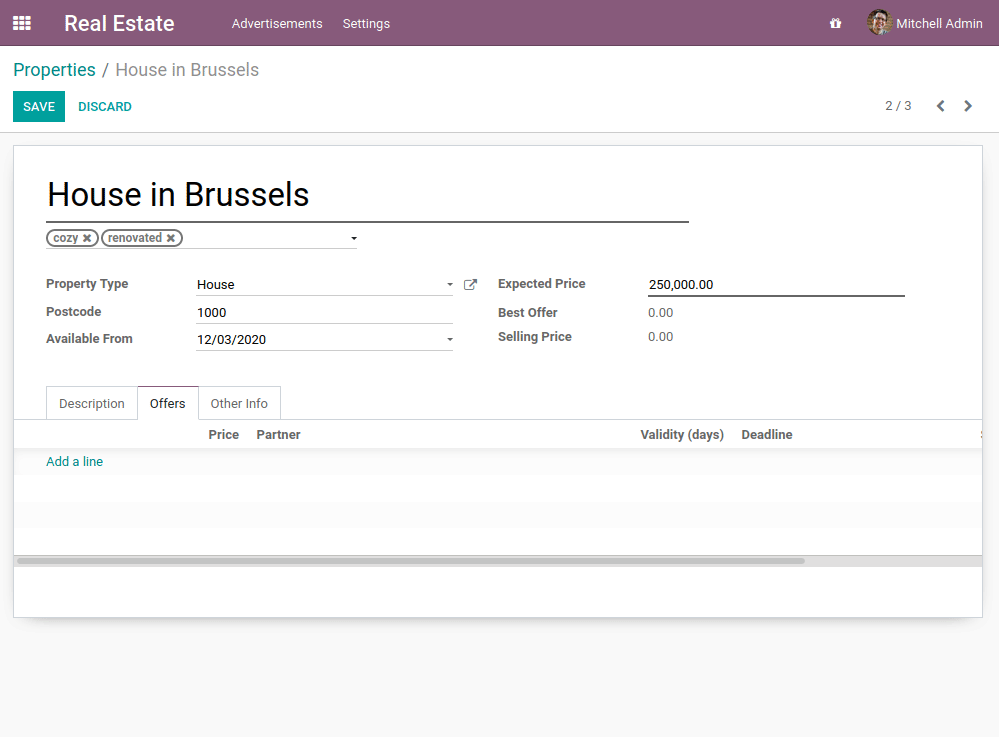Open Mitchell Admin user avatar menu

(879, 23)
